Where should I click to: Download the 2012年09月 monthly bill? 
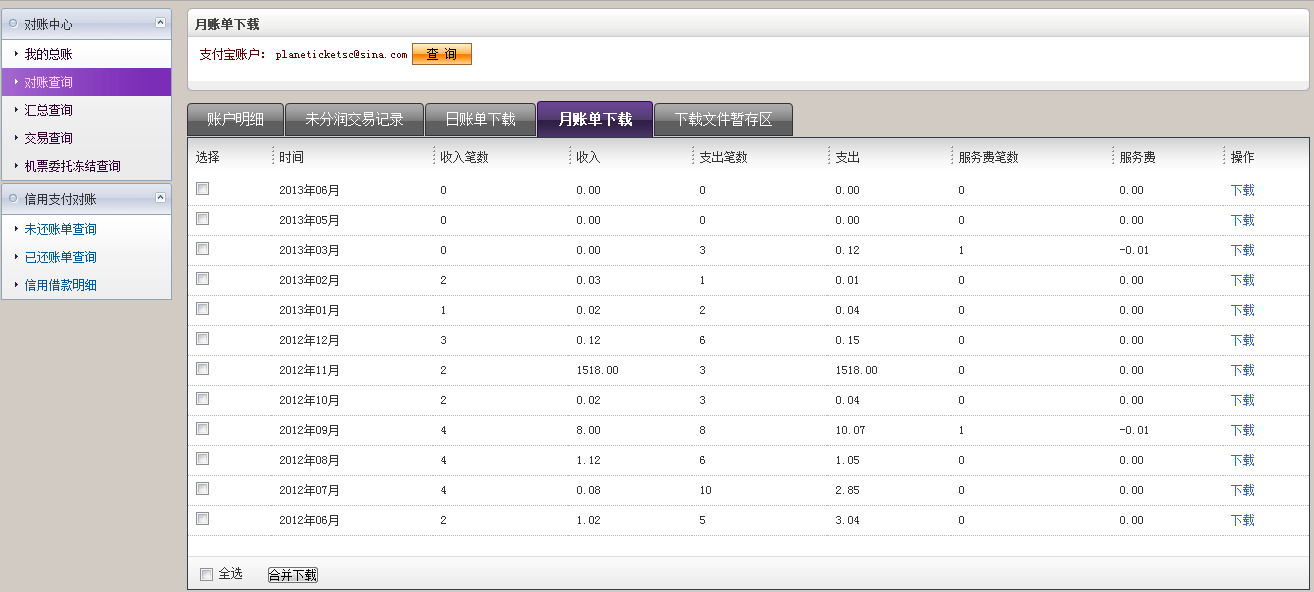pyautogui.click(x=1242, y=430)
